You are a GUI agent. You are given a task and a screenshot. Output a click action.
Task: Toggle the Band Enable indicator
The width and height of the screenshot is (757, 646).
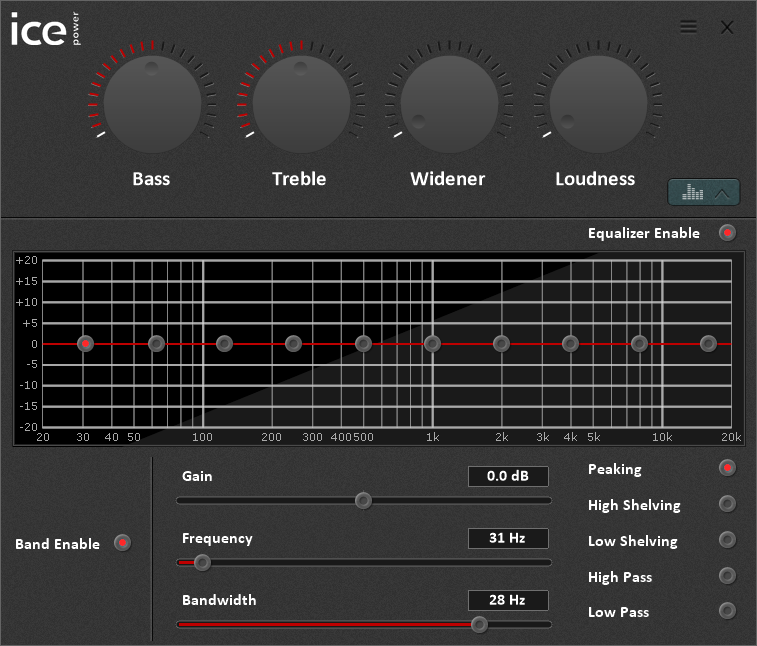tap(122, 543)
